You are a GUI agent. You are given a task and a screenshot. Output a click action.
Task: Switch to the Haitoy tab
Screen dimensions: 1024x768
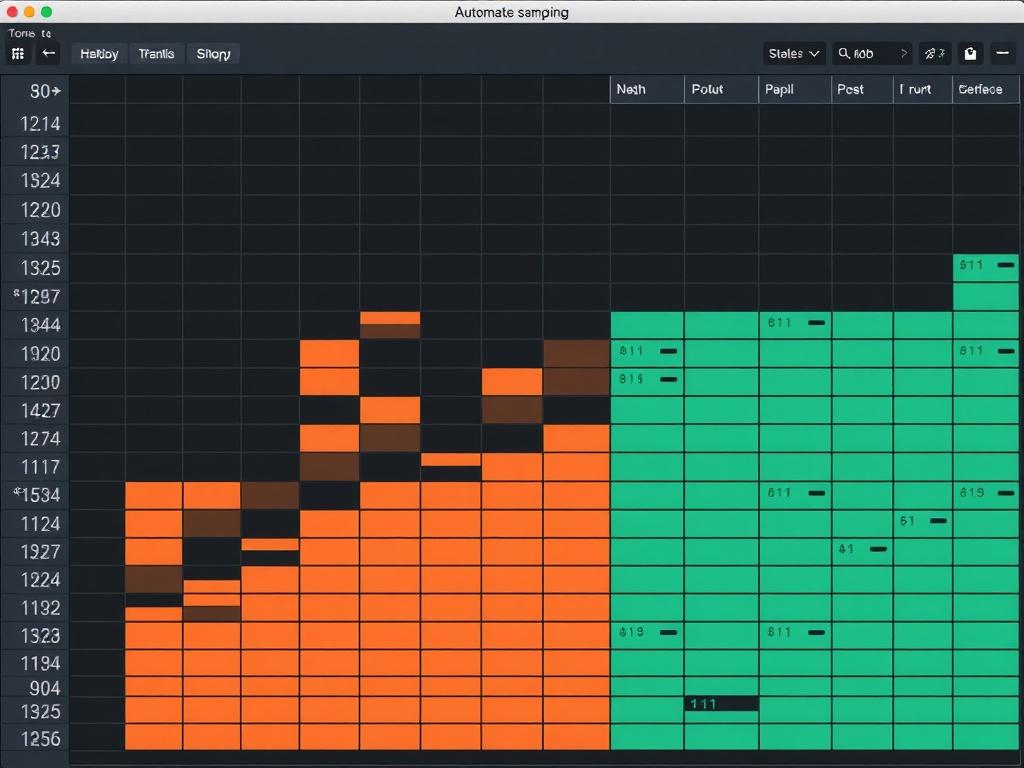pos(99,54)
